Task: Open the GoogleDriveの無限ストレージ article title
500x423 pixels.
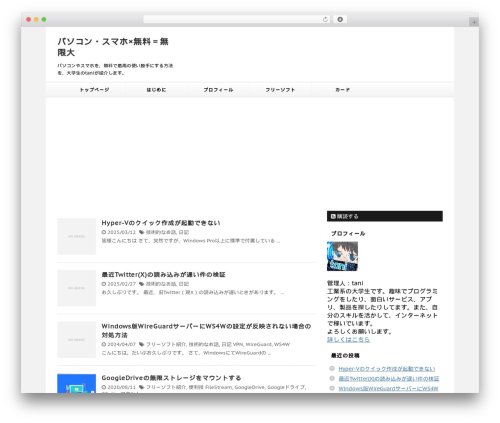Action: coord(171,378)
